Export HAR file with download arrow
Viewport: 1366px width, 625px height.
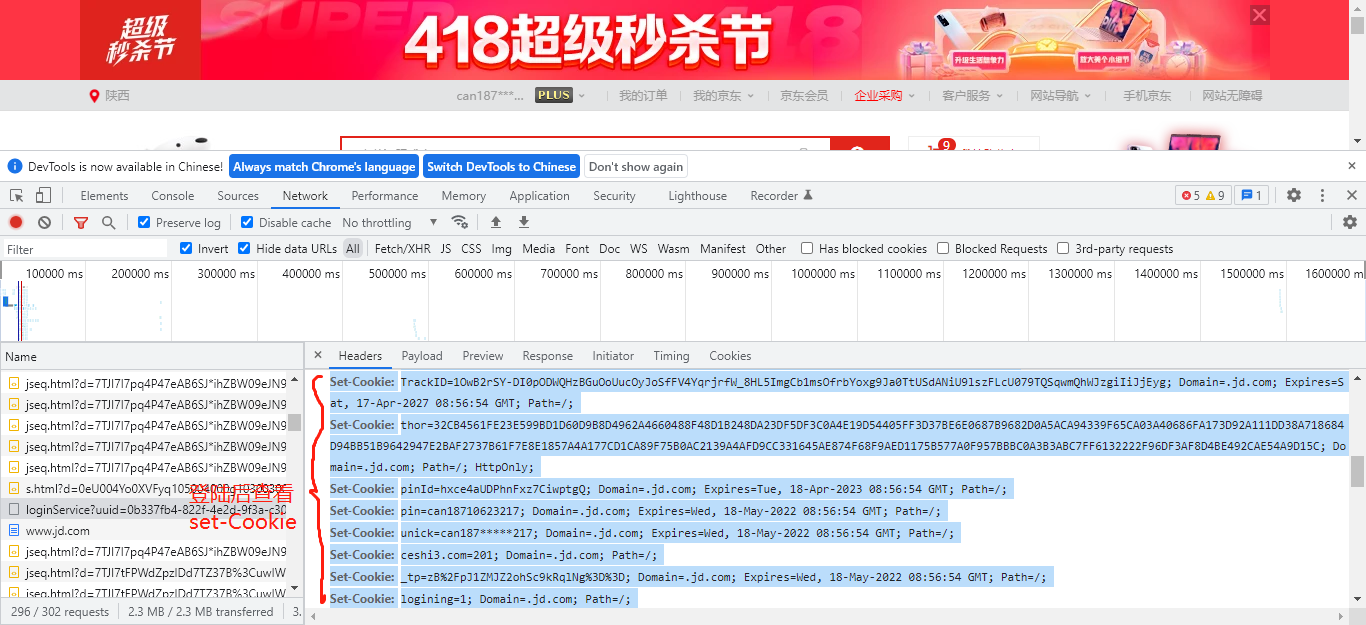[x=523, y=222]
